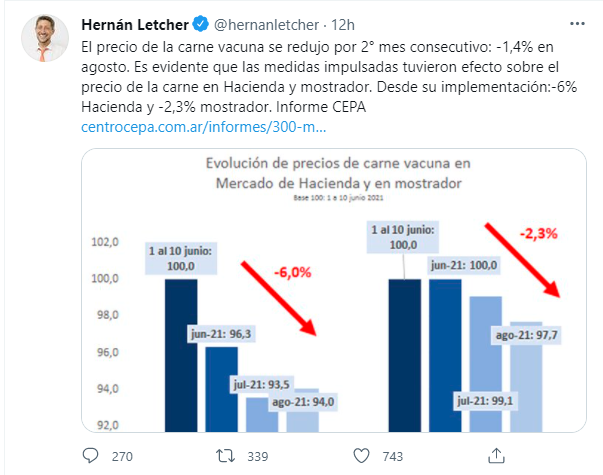
Task: Open the @hernanletcher handle link
Action: tap(266, 25)
